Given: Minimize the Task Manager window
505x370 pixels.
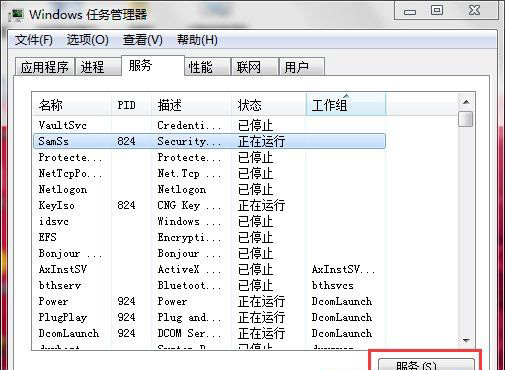Looking at the screenshot, I should pos(410,11).
